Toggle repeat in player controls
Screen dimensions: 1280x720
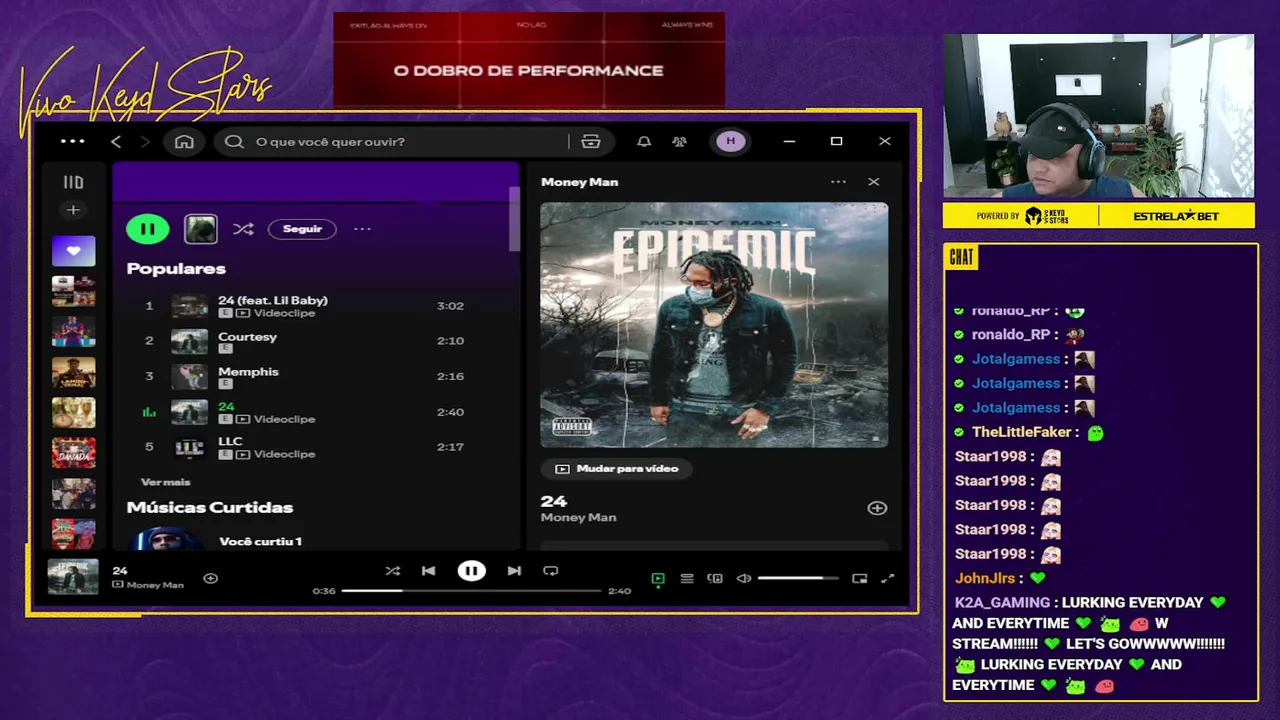click(x=551, y=571)
